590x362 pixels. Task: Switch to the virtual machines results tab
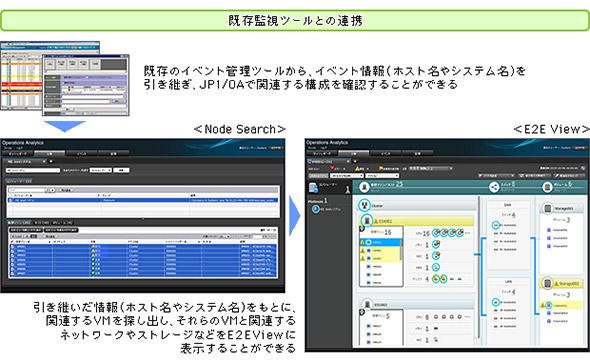click(20, 223)
